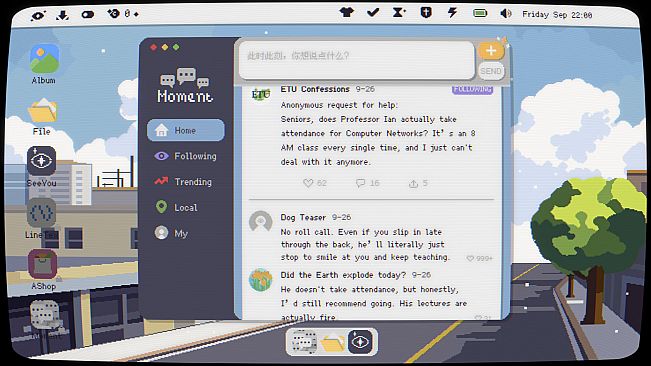Click the Anonymous request post text
This screenshot has width=651, height=366.
(x=378, y=133)
